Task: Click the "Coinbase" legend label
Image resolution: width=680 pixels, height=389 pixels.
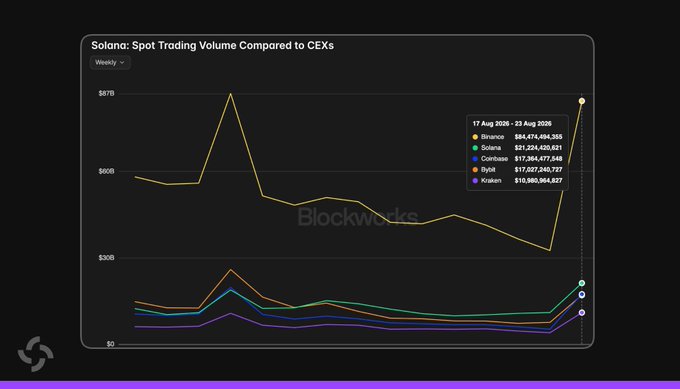Action: pos(494,159)
